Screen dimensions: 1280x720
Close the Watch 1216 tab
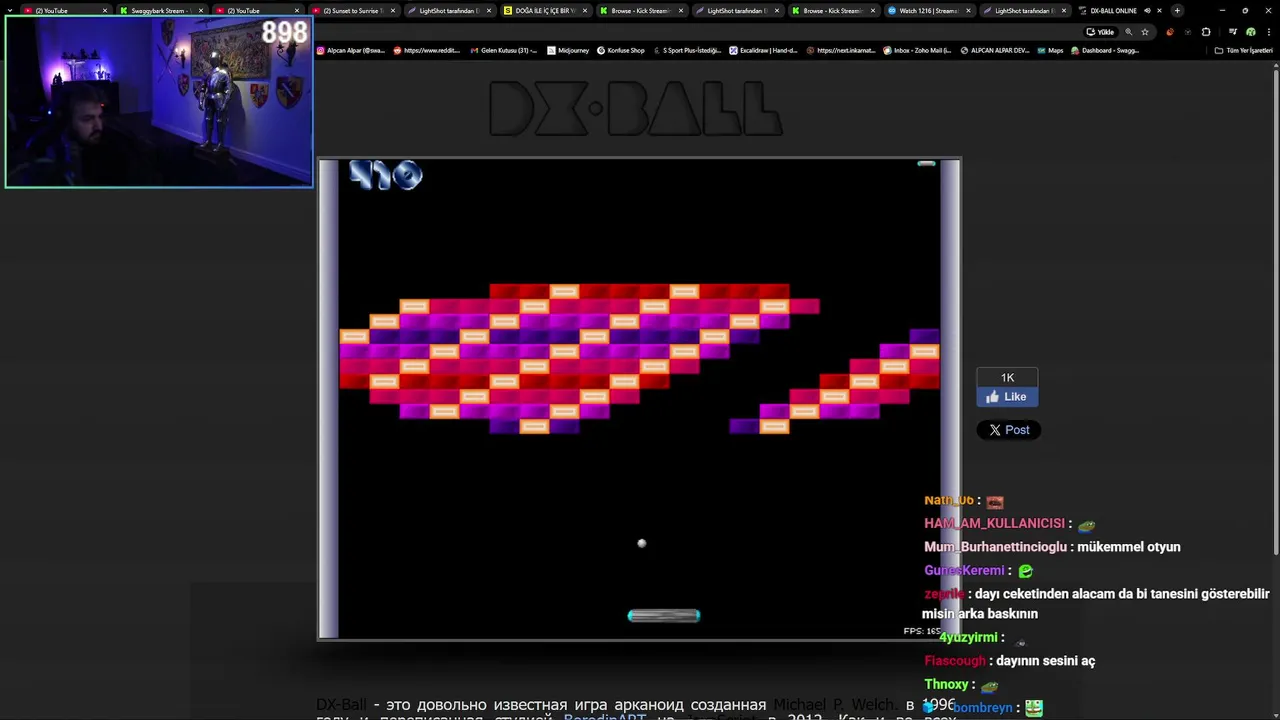click(968, 11)
